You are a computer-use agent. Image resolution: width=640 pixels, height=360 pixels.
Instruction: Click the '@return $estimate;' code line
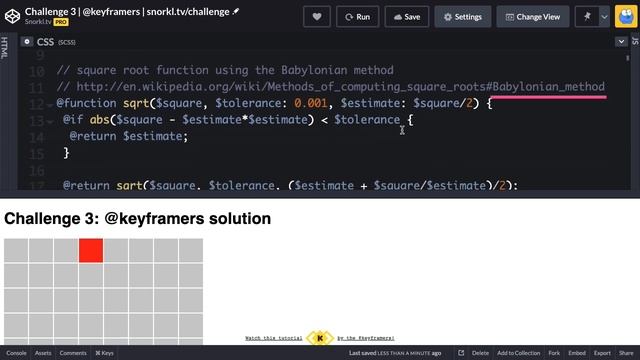(129, 136)
